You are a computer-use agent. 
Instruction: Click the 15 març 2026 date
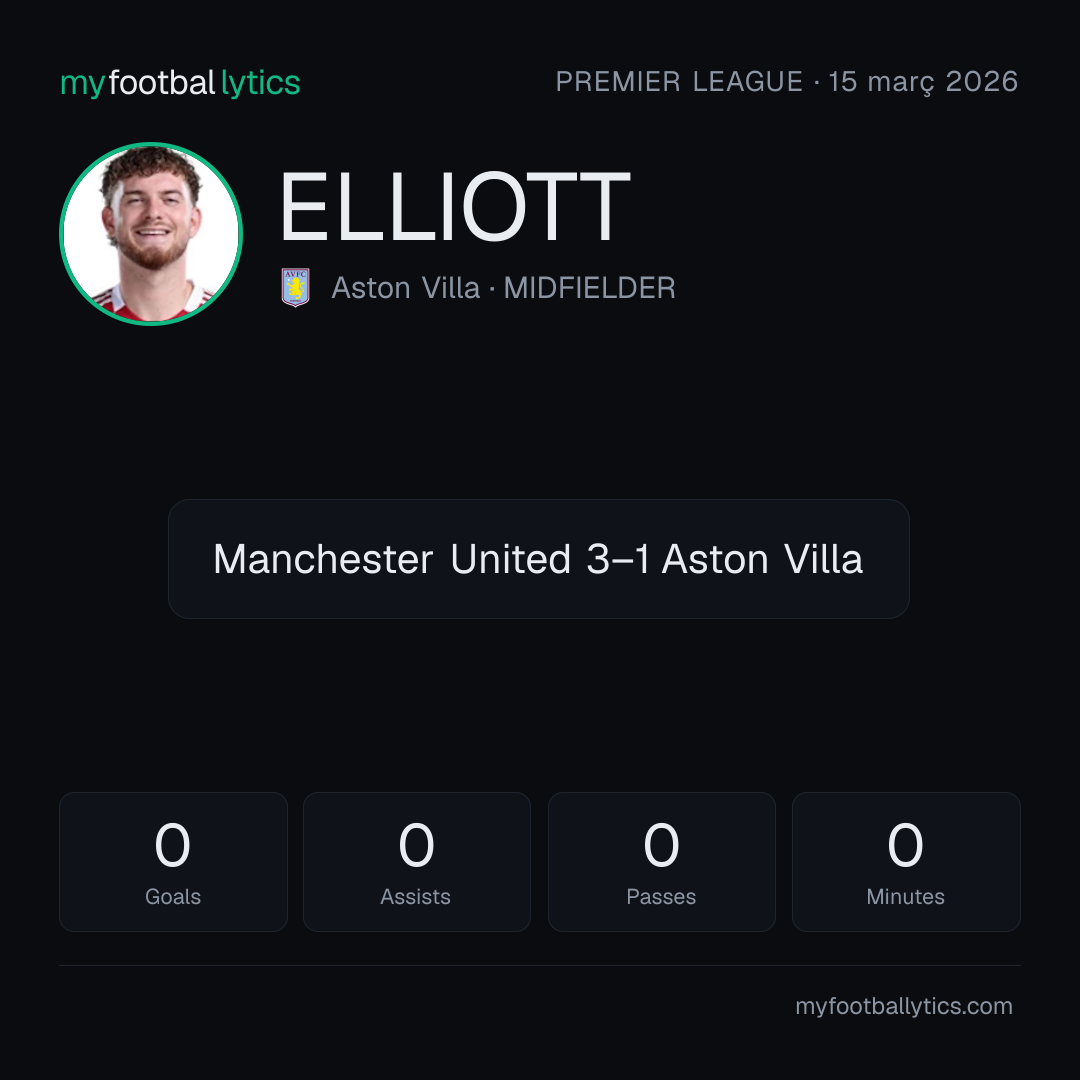(923, 82)
